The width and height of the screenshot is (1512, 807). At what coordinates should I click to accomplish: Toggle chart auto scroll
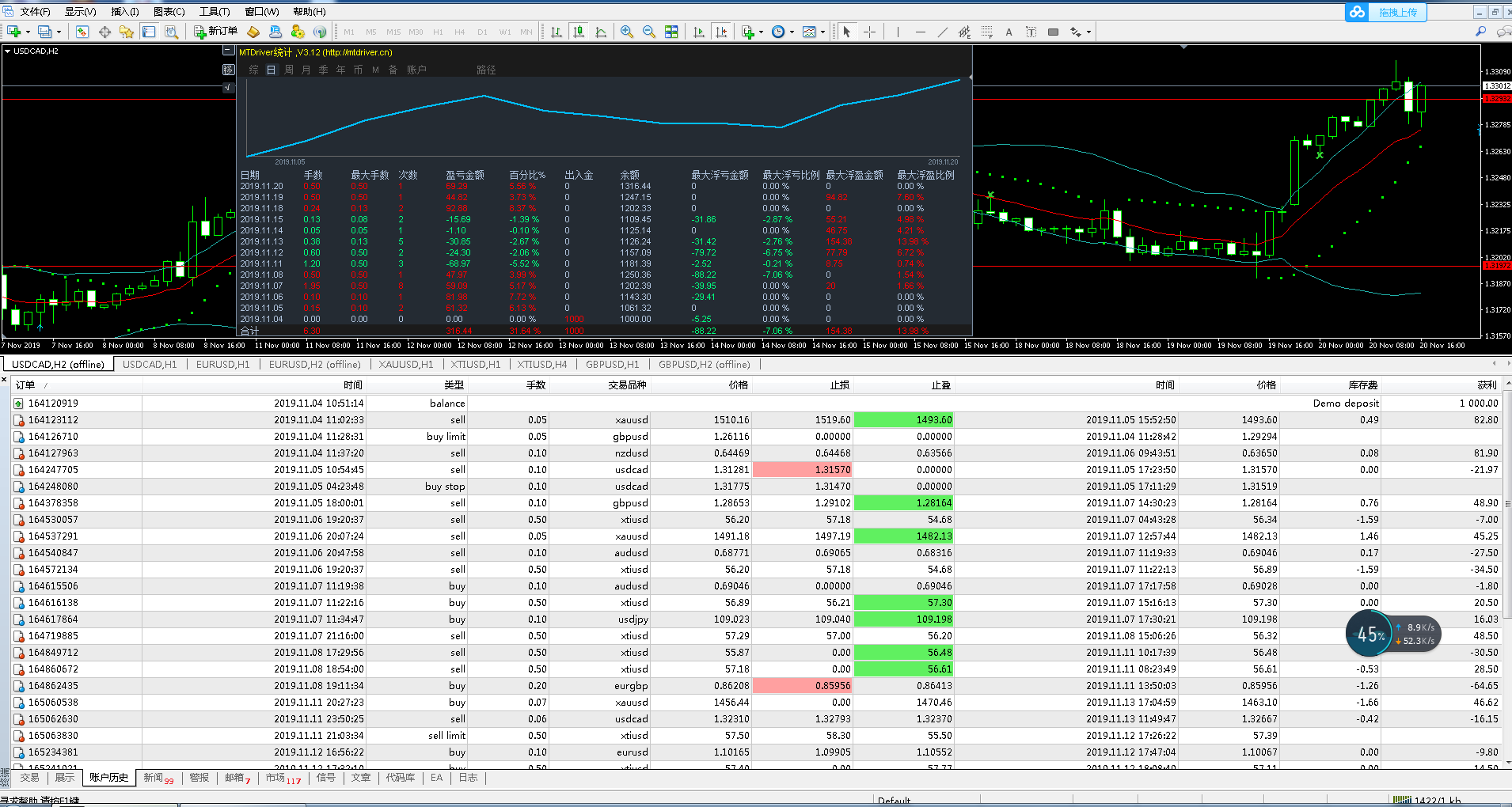[x=698, y=32]
